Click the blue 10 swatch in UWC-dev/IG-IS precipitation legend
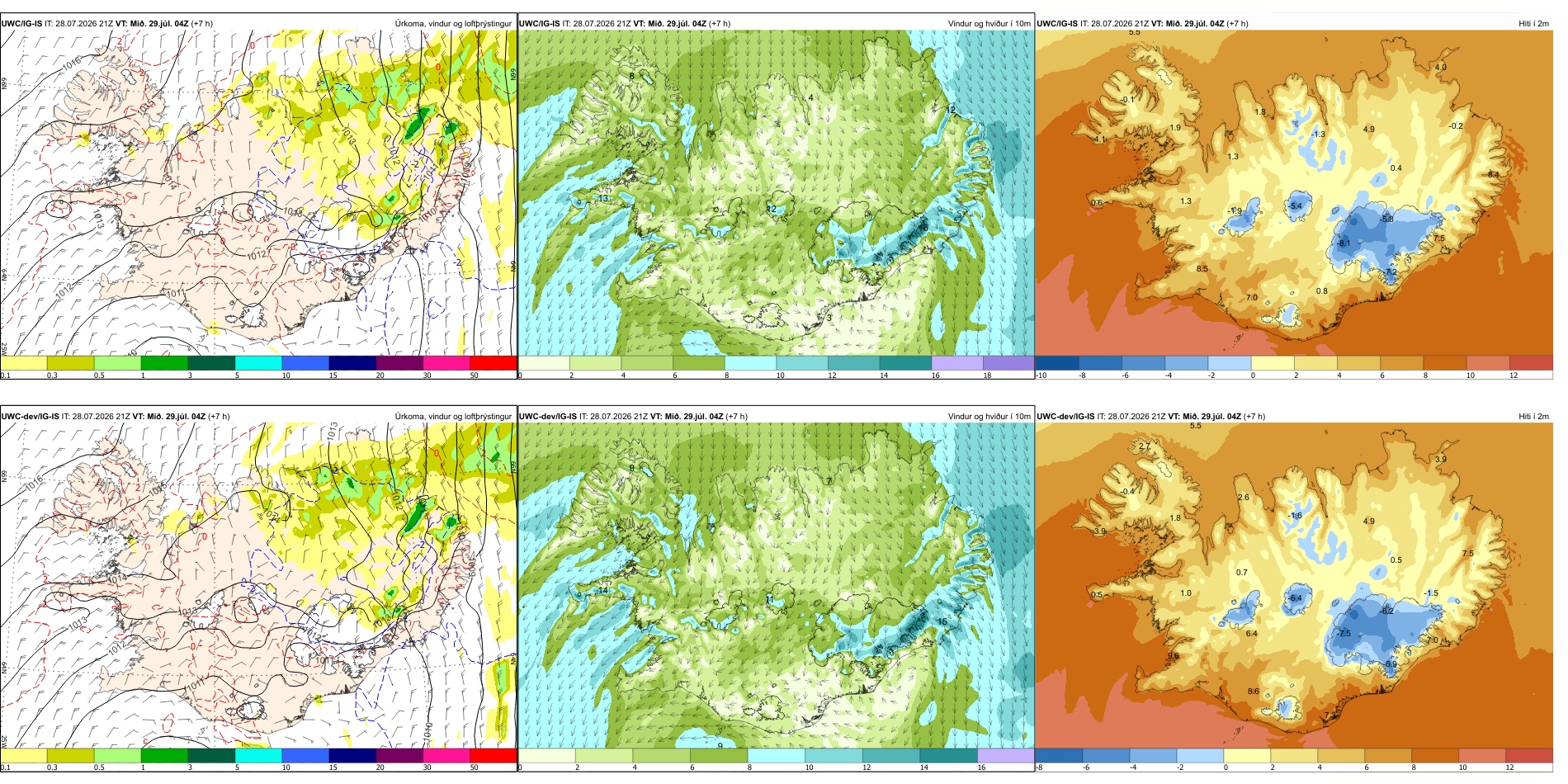The image size is (1568, 784). coord(305,755)
